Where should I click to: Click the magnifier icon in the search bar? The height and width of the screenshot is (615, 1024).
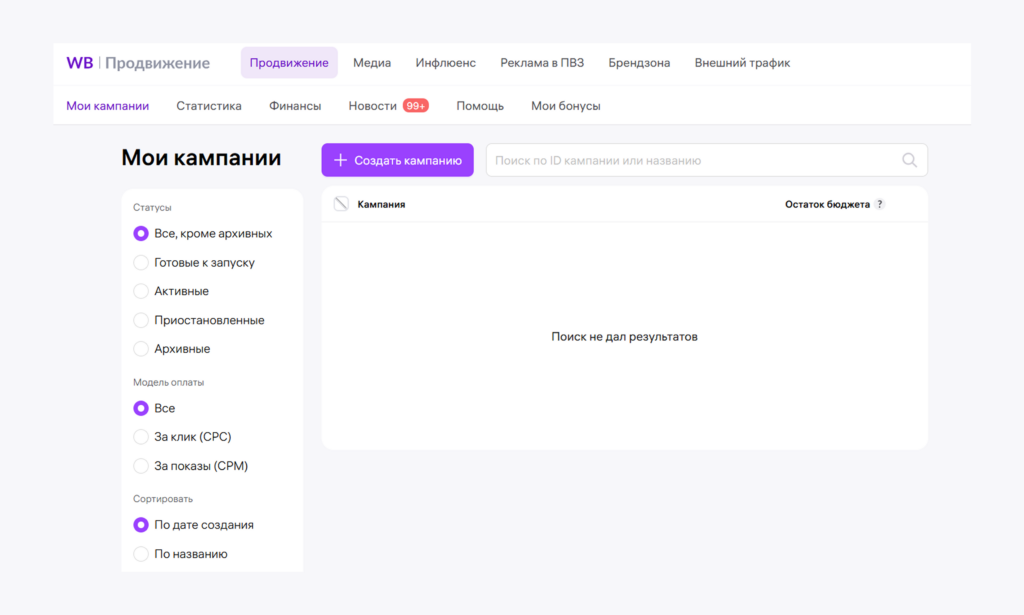click(x=908, y=159)
